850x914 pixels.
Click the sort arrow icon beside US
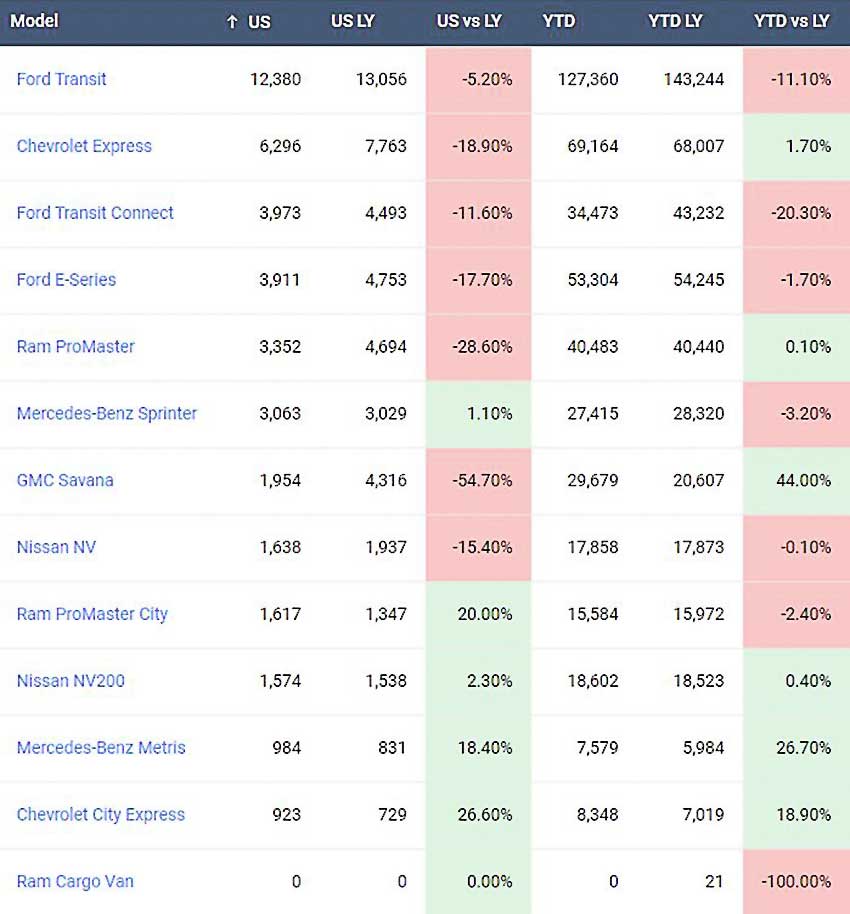(x=232, y=22)
